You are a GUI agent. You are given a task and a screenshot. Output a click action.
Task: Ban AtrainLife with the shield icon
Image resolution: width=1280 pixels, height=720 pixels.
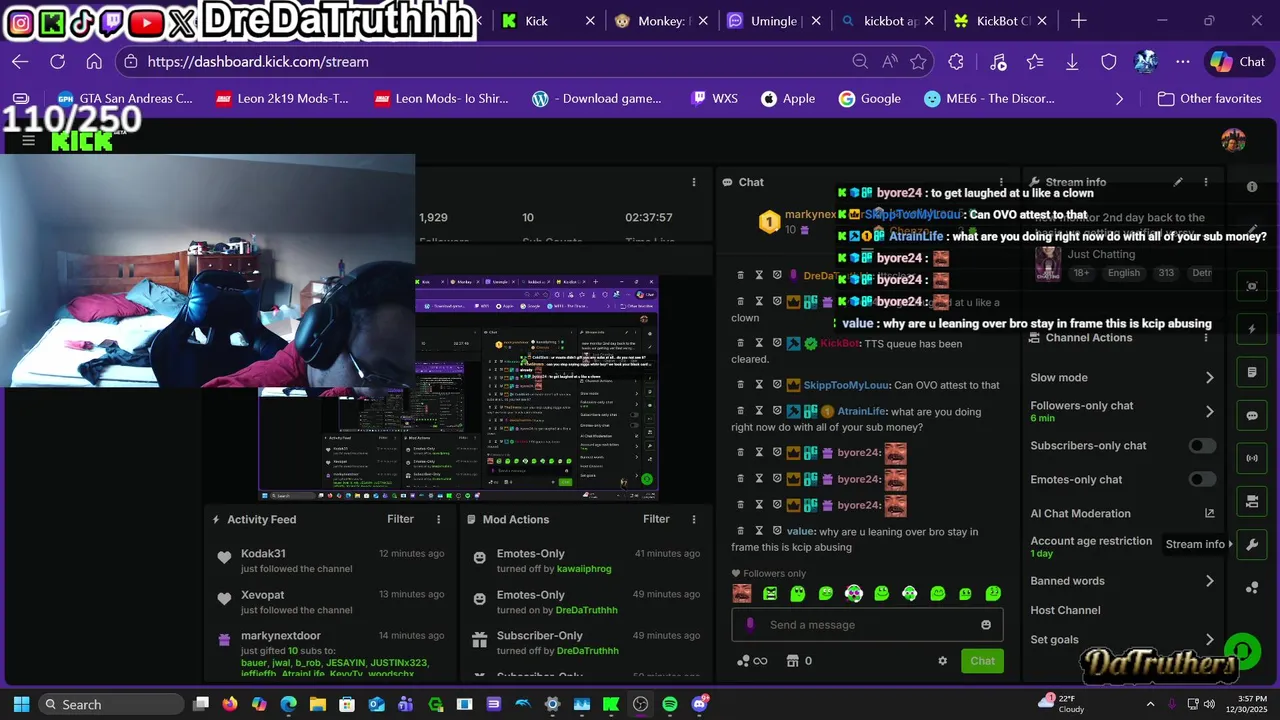click(x=776, y=411)
